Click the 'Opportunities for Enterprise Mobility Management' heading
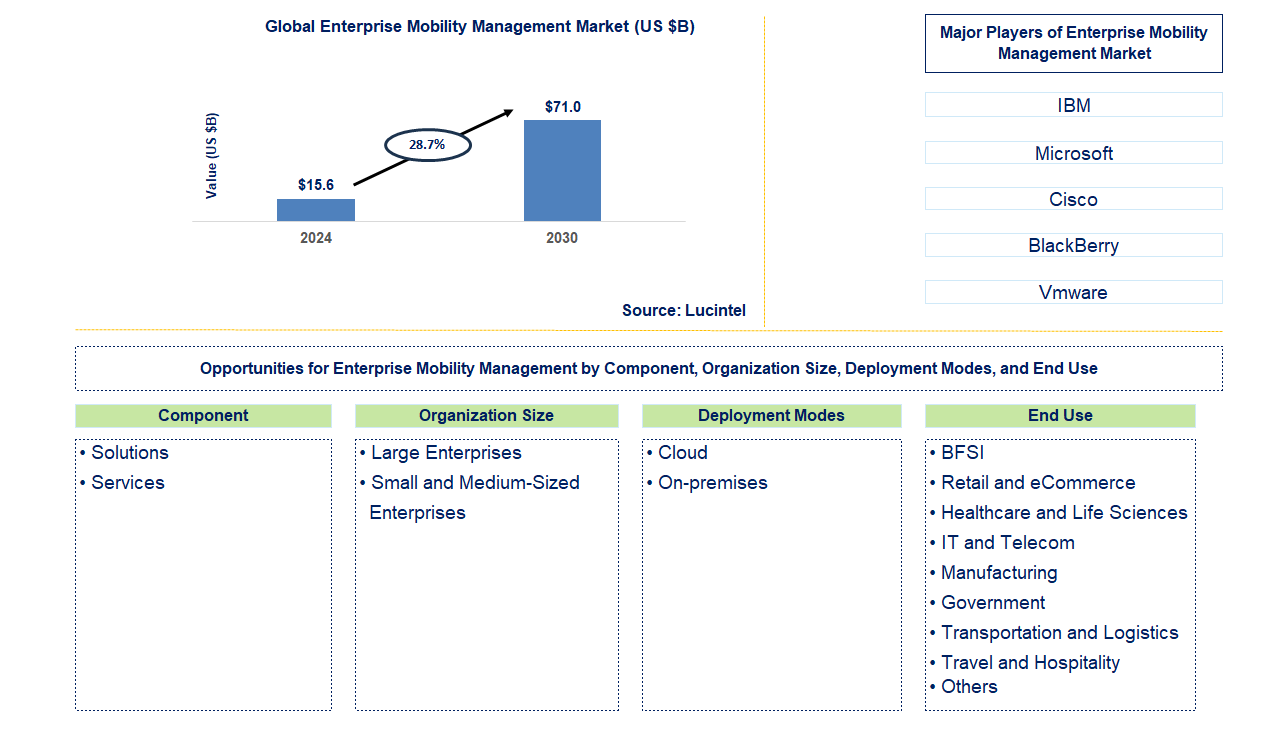Screen dimensions: 1287x751 tap(649, 368)
